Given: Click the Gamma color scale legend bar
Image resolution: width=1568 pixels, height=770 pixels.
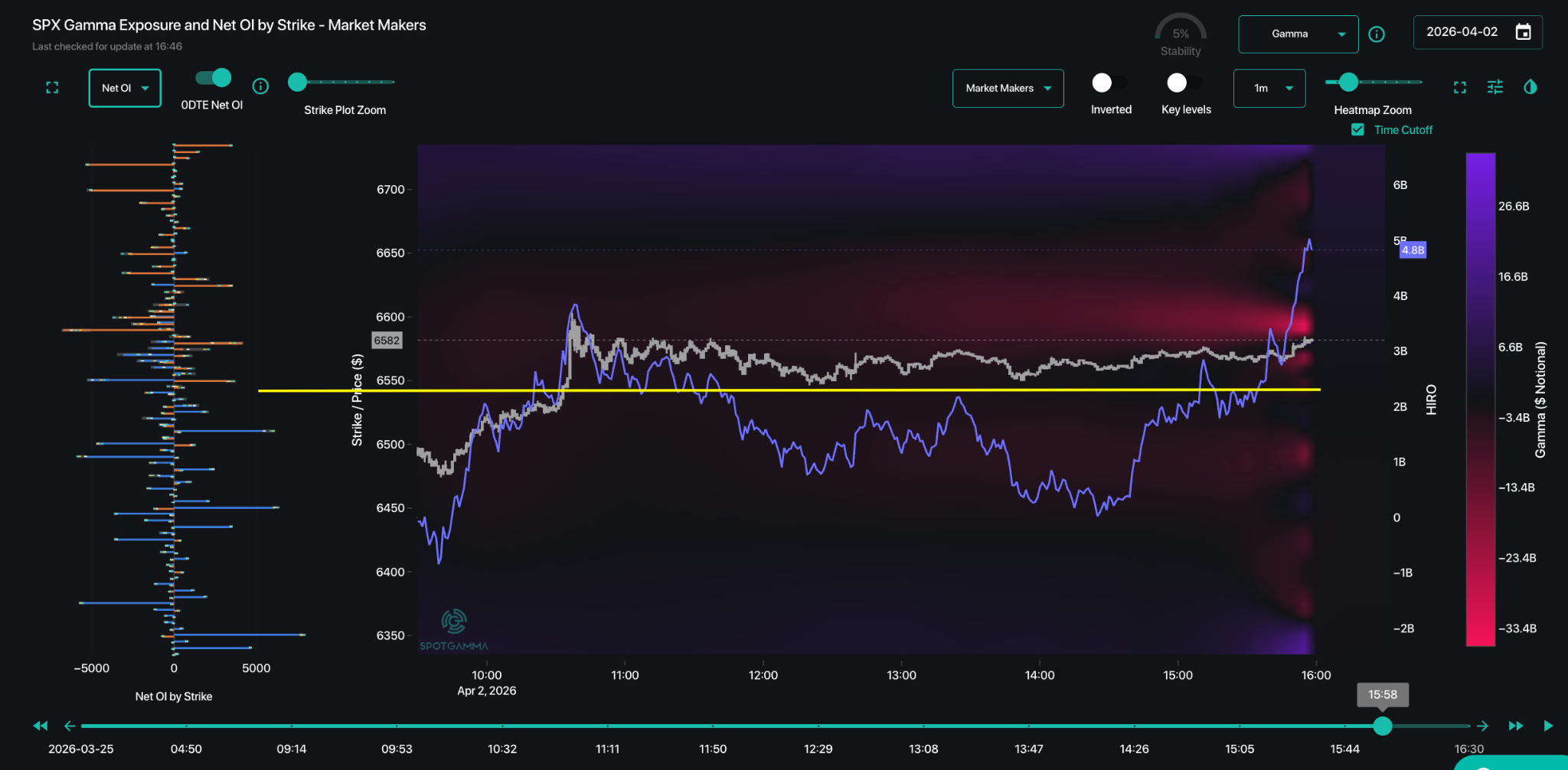Looking at the screenshot, I should (1480, 400).
